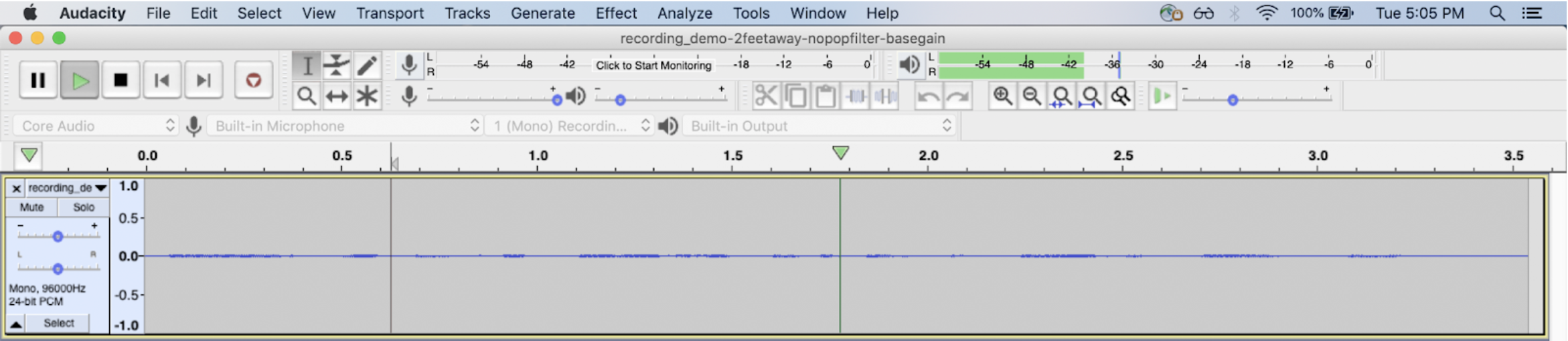
Task: Click the waveform near 2.5 seconds
Action: point(1123,256)
